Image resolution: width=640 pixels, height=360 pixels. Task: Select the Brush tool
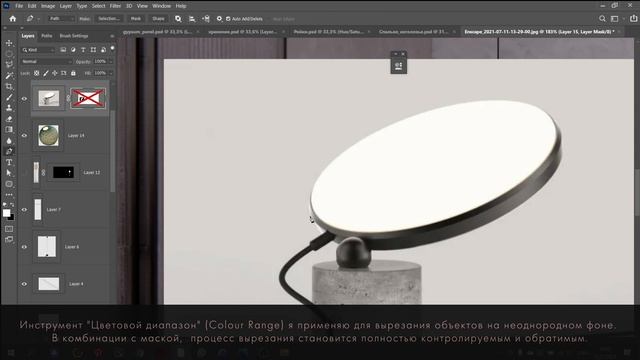tap(9, 98)
